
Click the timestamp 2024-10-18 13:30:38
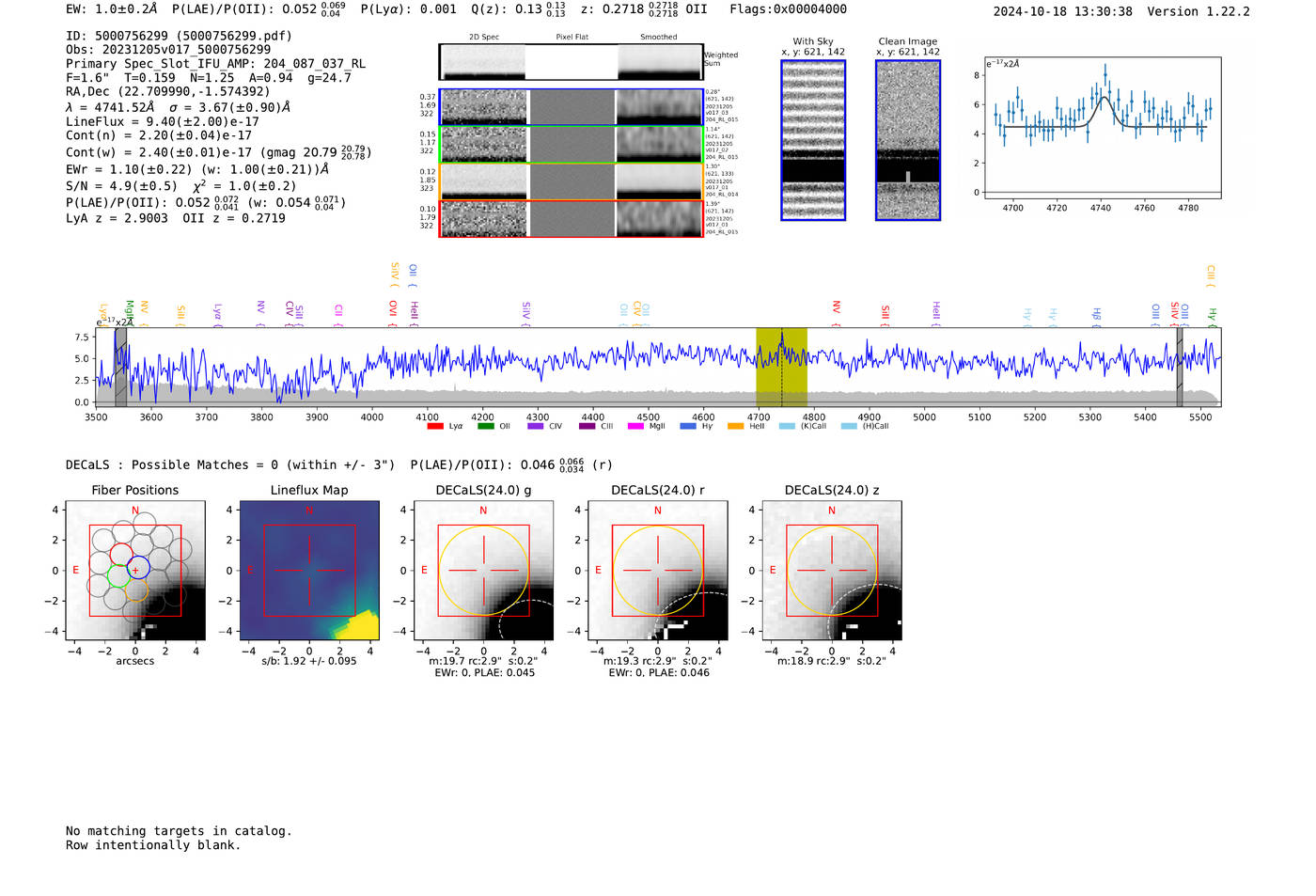[x=1063, y=11]
